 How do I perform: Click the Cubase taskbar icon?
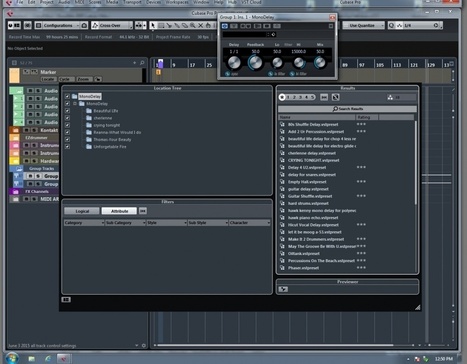coord(63,359)
